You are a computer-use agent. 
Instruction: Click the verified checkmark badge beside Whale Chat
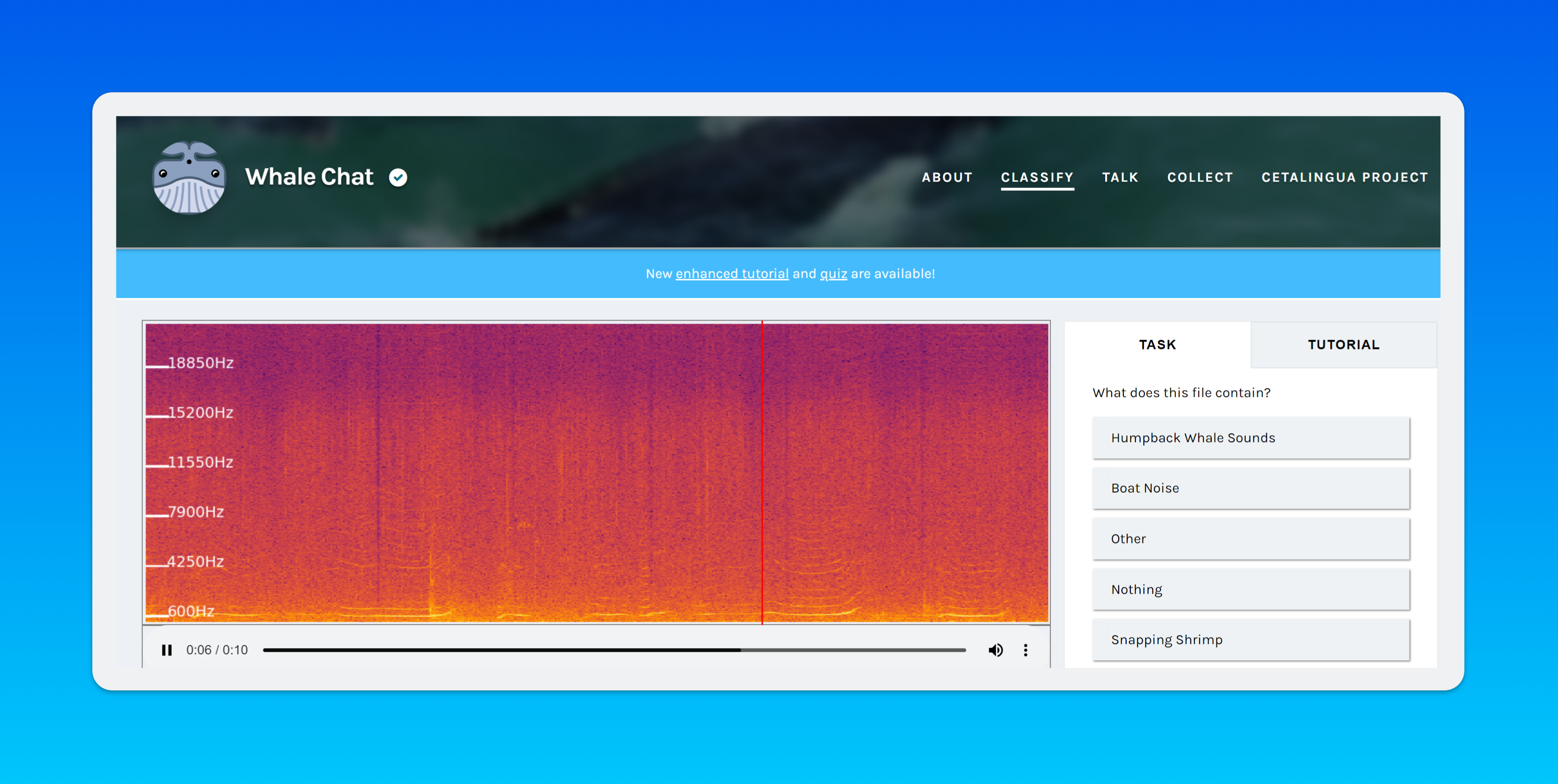[x=398, y=177]
